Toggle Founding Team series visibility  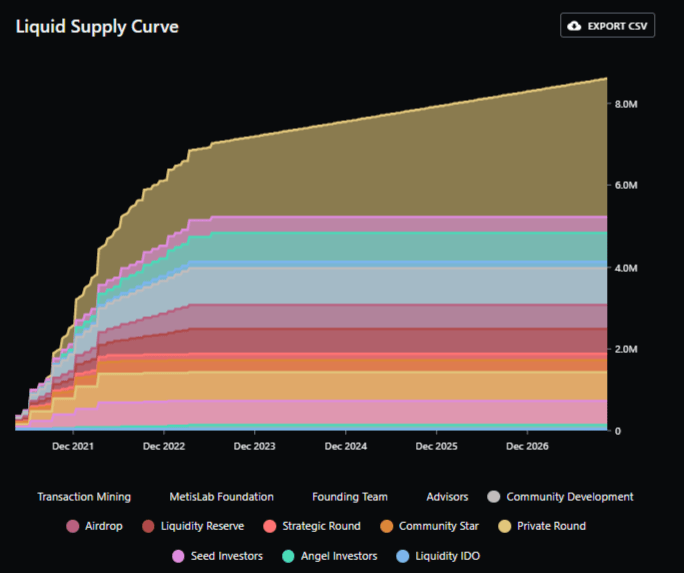(x=350, y=497)
